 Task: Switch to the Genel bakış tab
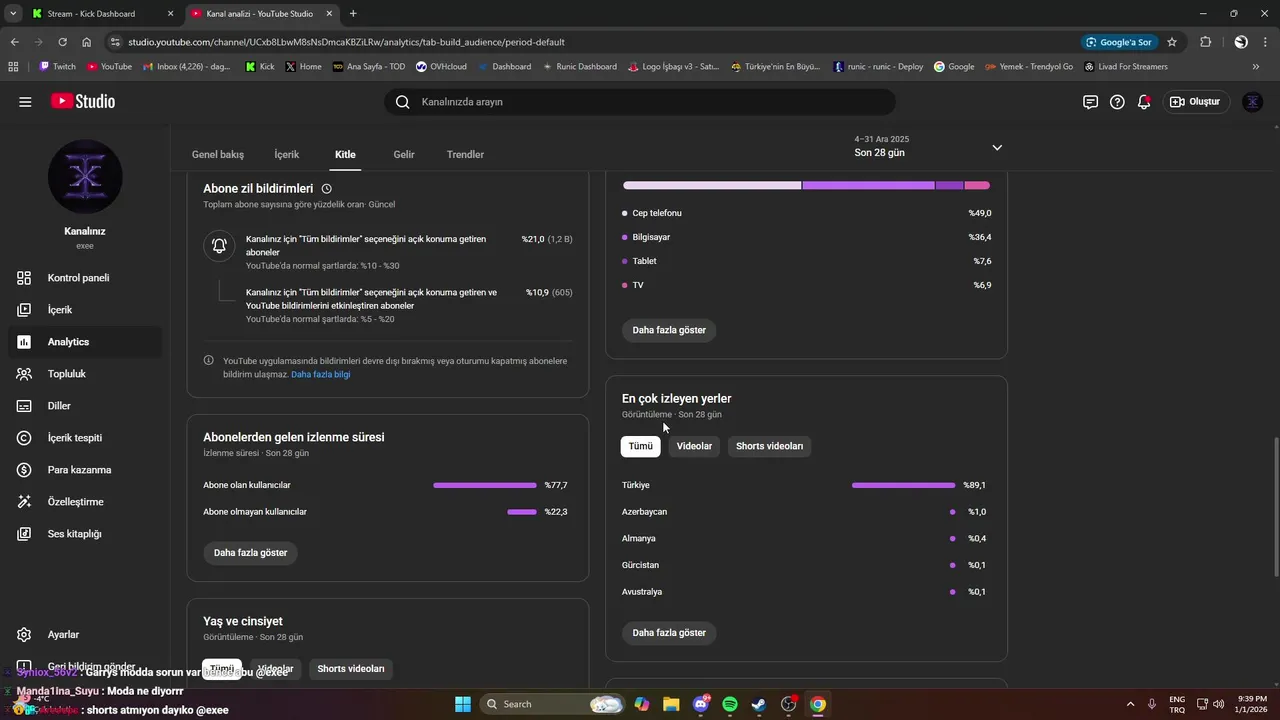click(x=218, y=155)
